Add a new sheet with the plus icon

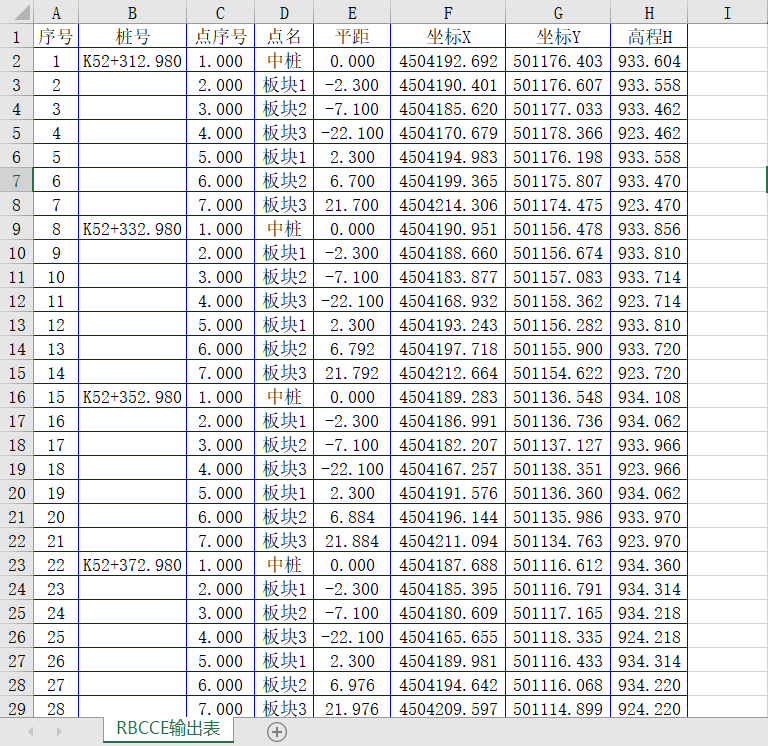pos(277,731)
